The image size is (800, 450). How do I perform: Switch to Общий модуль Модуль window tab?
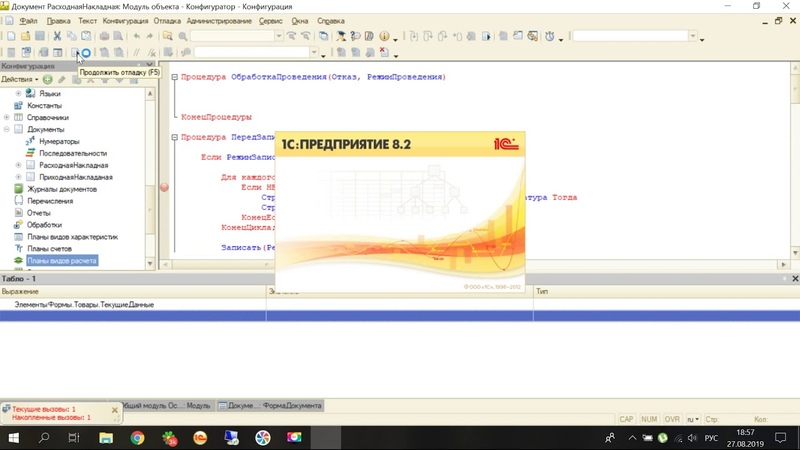coord(166,406)
